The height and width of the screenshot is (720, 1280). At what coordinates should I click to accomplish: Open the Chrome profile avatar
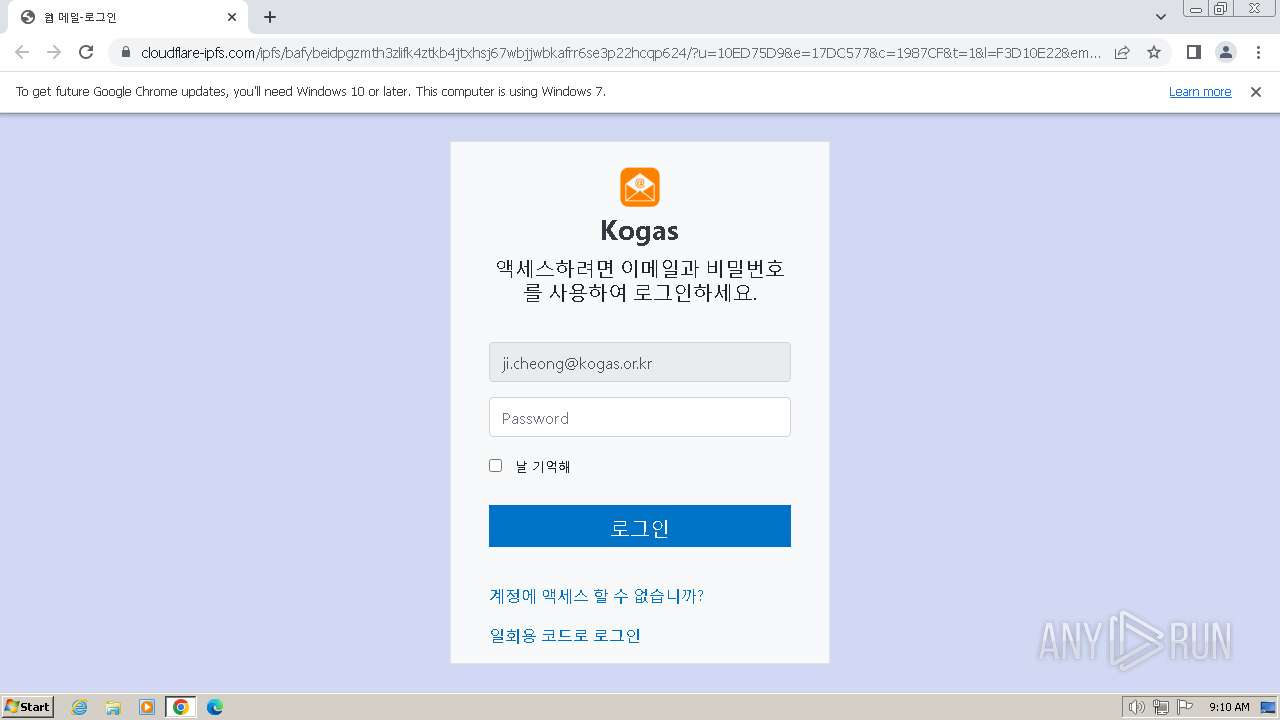pos(1225,52)
